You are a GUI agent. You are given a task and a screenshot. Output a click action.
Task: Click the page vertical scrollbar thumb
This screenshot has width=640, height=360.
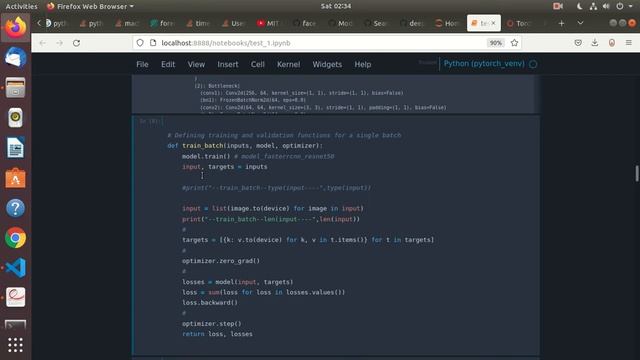637,173
